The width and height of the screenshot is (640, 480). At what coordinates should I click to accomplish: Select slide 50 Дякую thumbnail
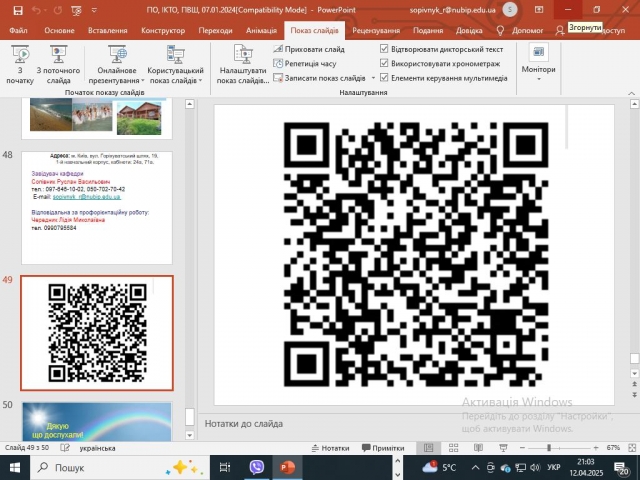click(97, 421)
